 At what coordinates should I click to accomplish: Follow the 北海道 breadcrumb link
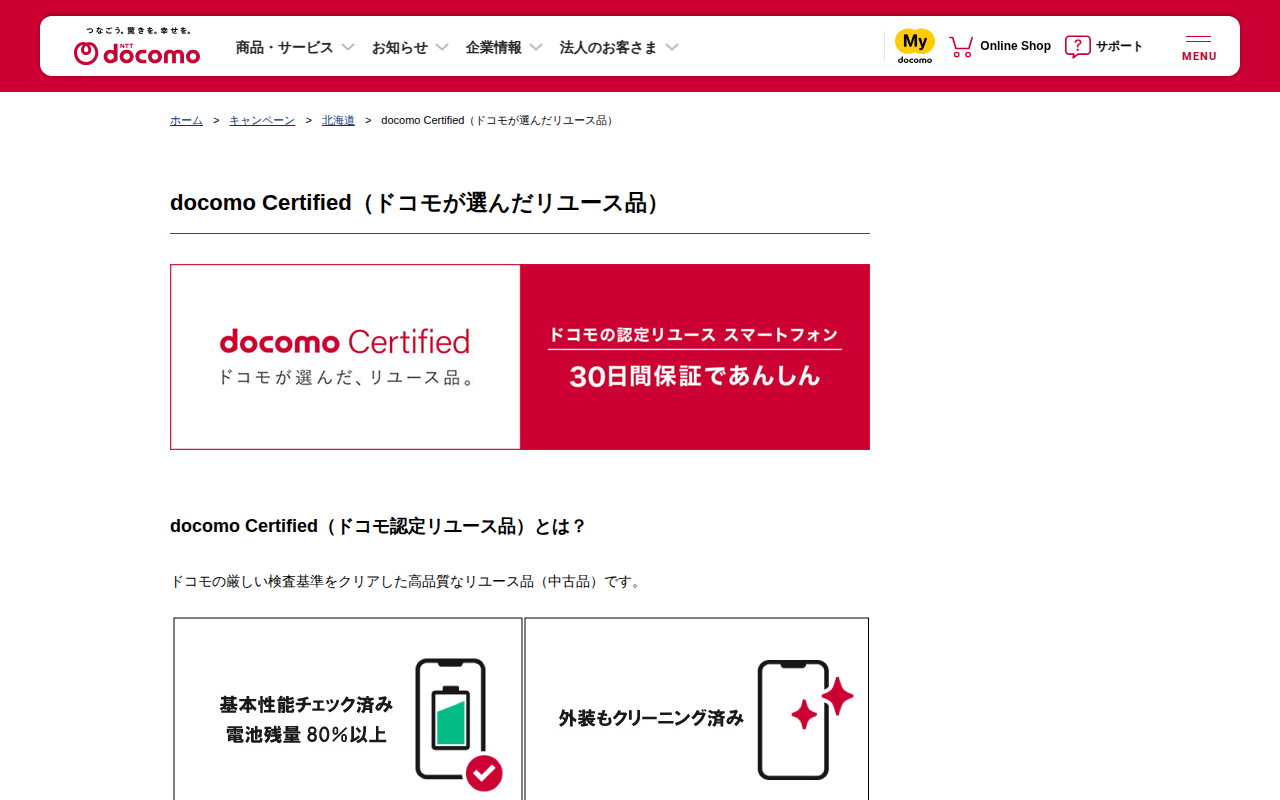(338, 120)
